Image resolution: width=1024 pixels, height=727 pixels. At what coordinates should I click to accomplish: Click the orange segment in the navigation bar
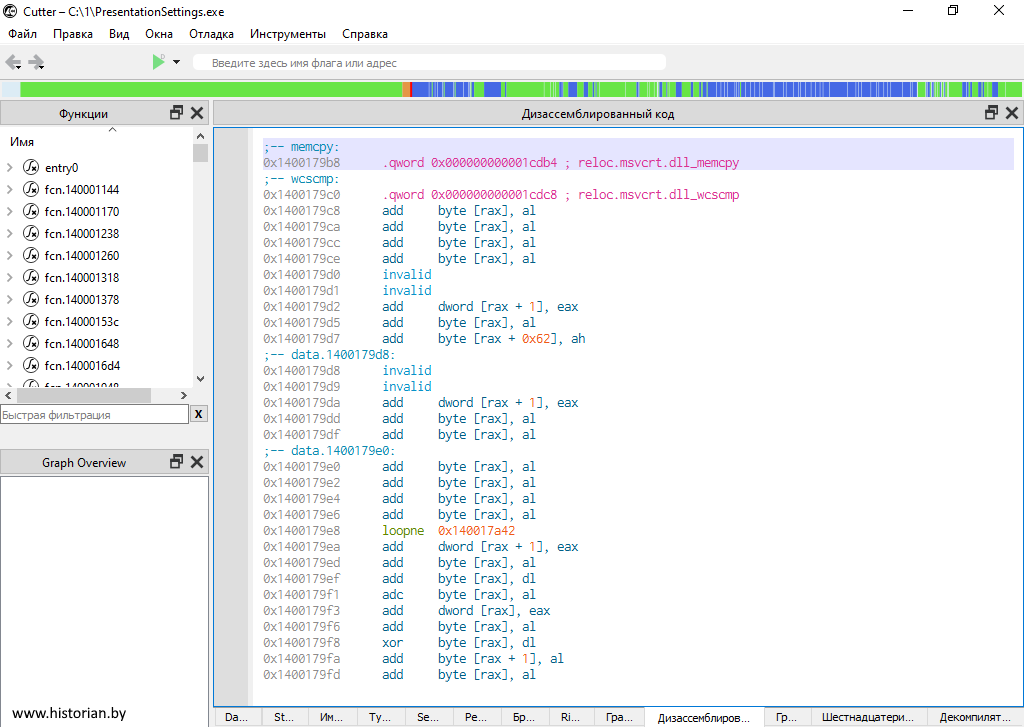click(x=407, y=89)
